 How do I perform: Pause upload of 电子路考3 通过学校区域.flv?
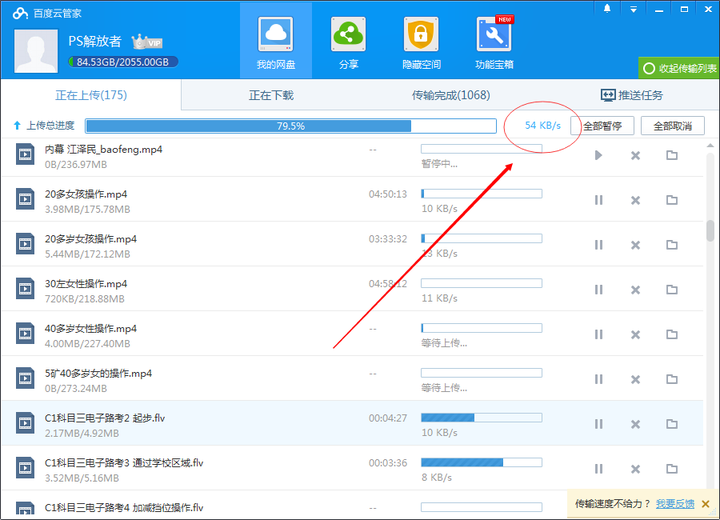tap(598, 469)
